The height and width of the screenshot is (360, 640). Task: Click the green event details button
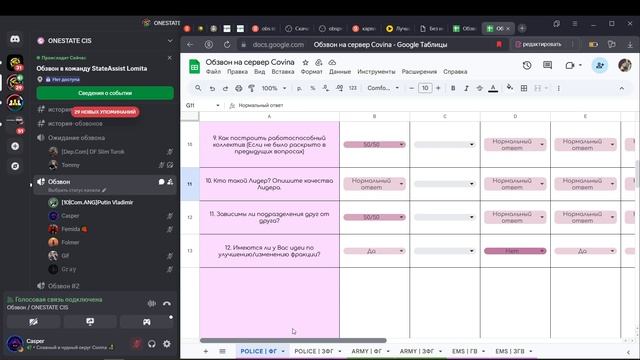coord(105,93)
